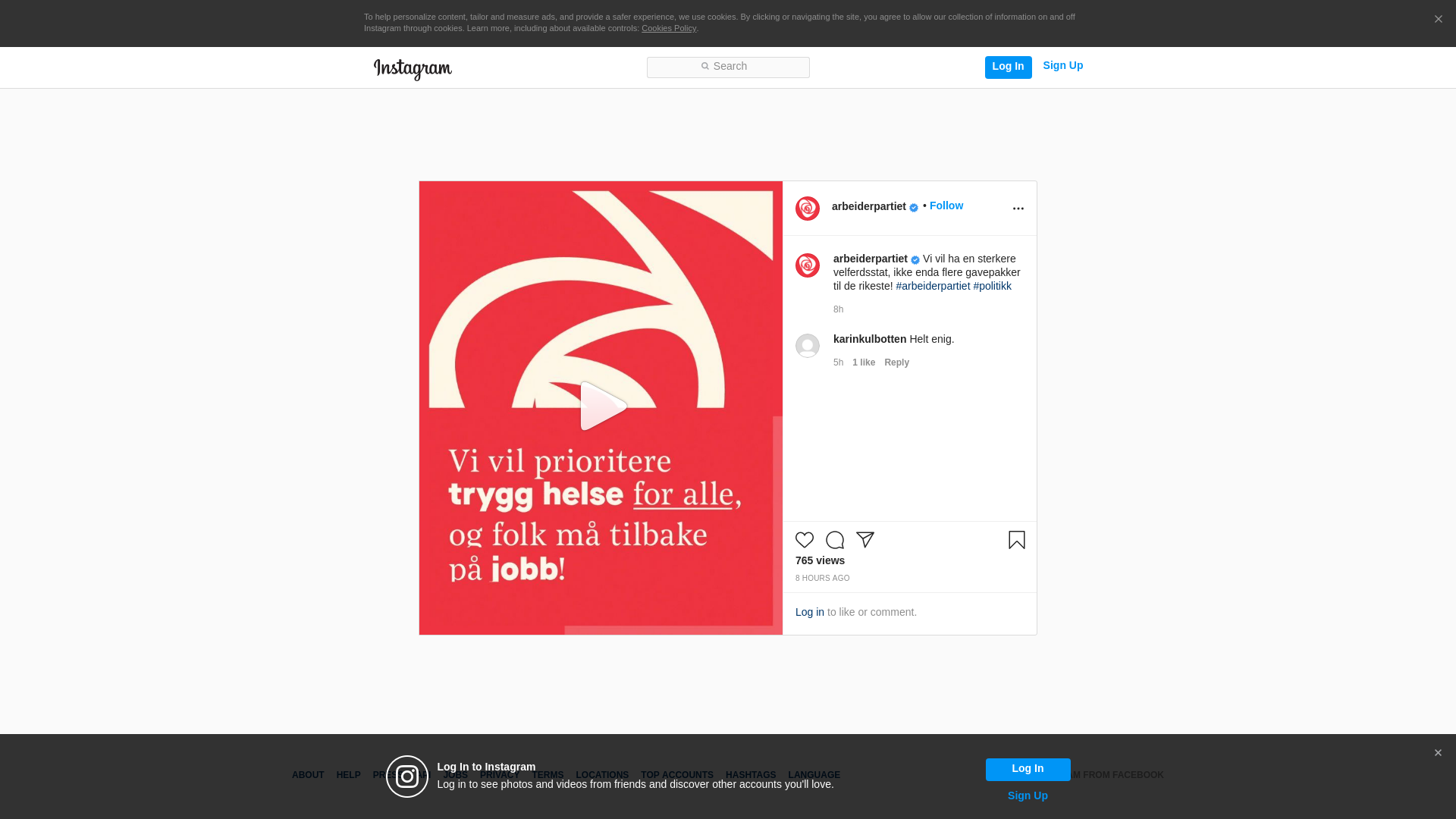Viewport: 1456px width, 819px height.
Task: Follow the arbeiderpartiet account
Action: (946, 206)
